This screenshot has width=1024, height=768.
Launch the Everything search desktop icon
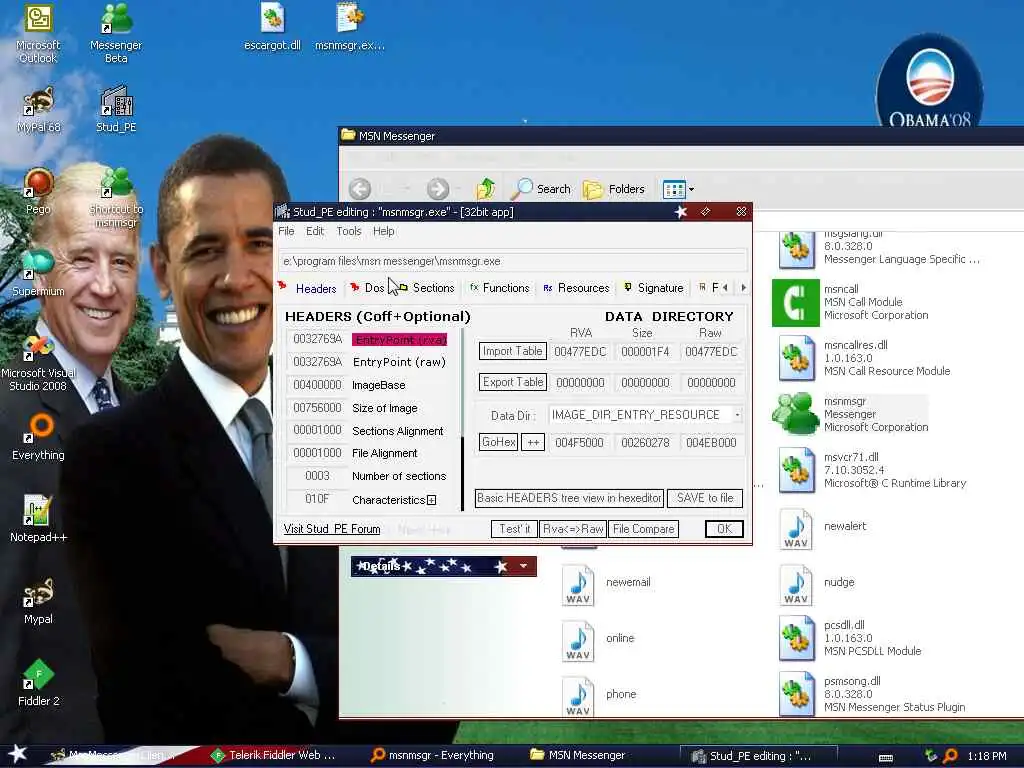pyautogui.click(x=38, y=438)
